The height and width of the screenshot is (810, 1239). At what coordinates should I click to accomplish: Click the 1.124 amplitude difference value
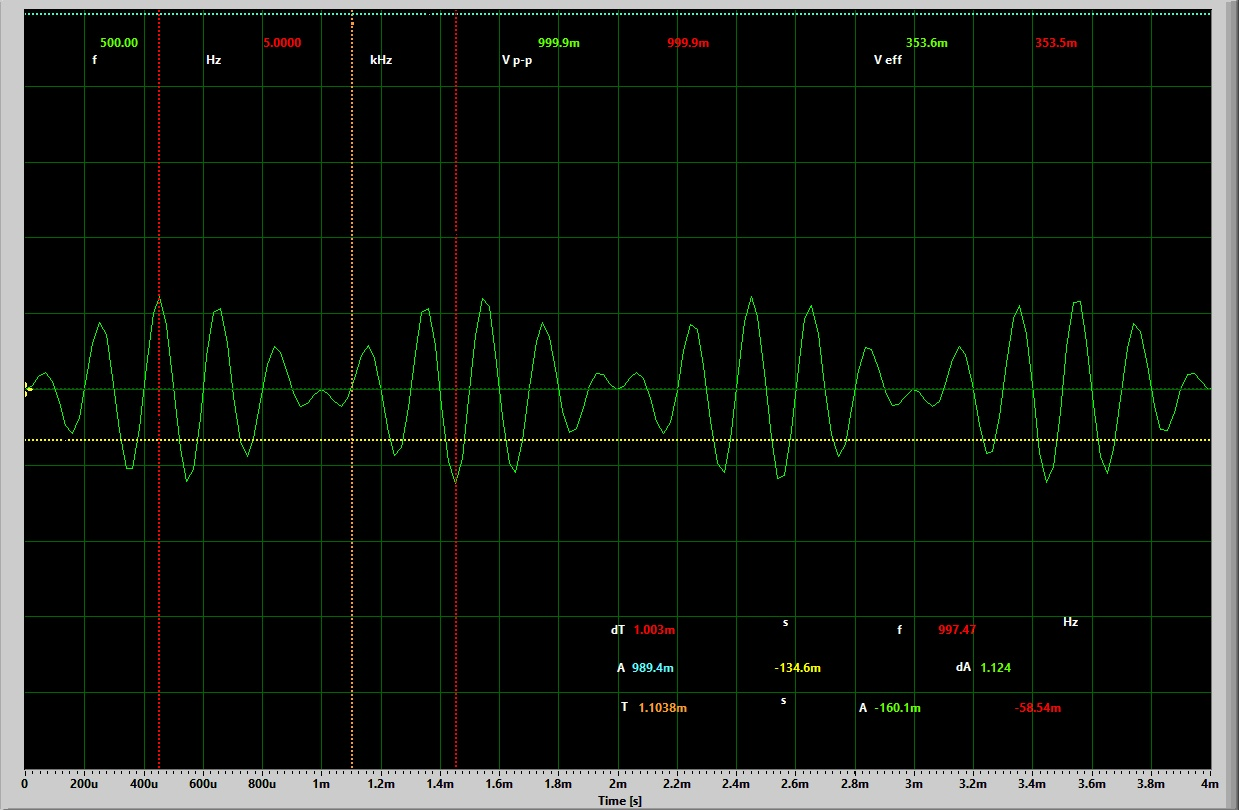996,668
